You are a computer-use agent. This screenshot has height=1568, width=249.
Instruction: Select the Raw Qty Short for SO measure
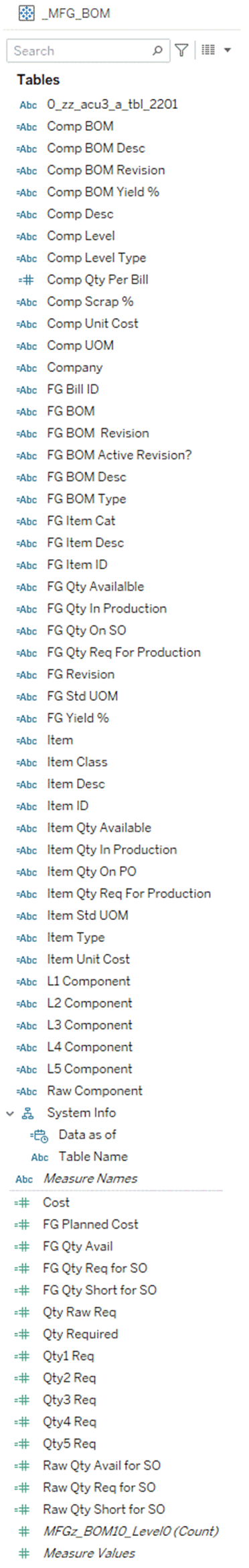pyautogui.click(x=104, y=1509)
